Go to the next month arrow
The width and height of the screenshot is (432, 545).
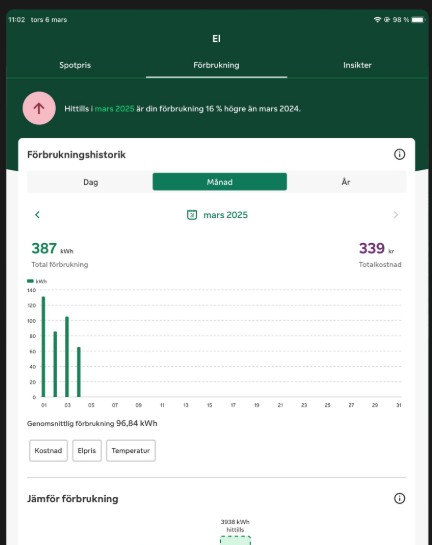coord(396,215)
